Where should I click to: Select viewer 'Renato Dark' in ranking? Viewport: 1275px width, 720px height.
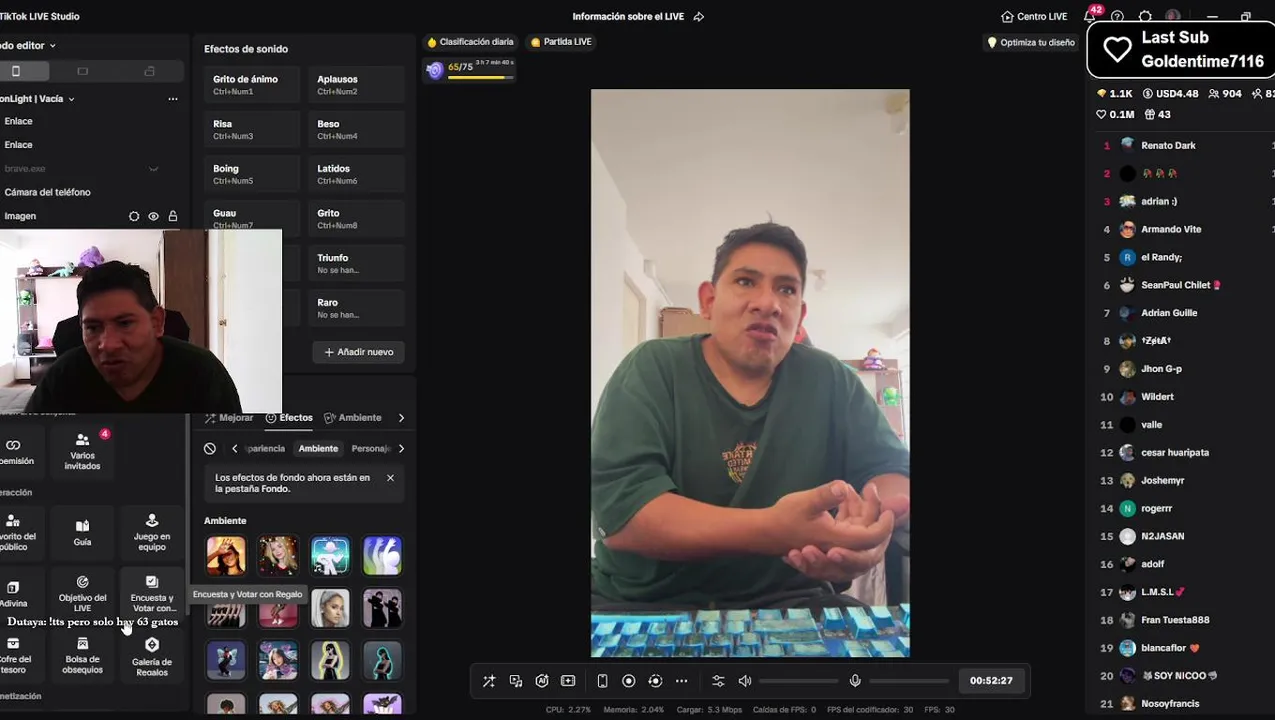[1168, 146]
